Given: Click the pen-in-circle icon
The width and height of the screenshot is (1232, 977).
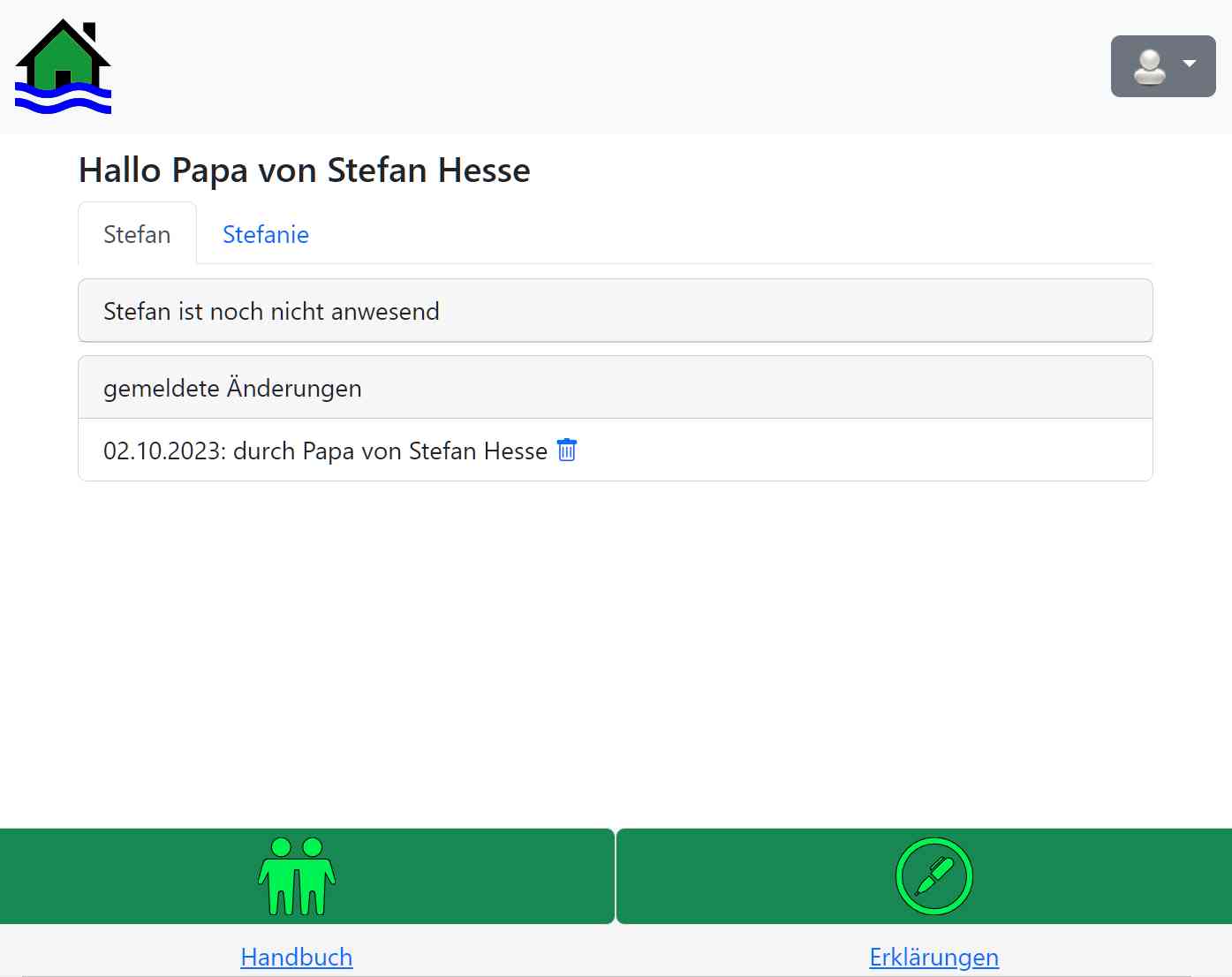Looking at the screenshot, I should [x=933, y=876].
